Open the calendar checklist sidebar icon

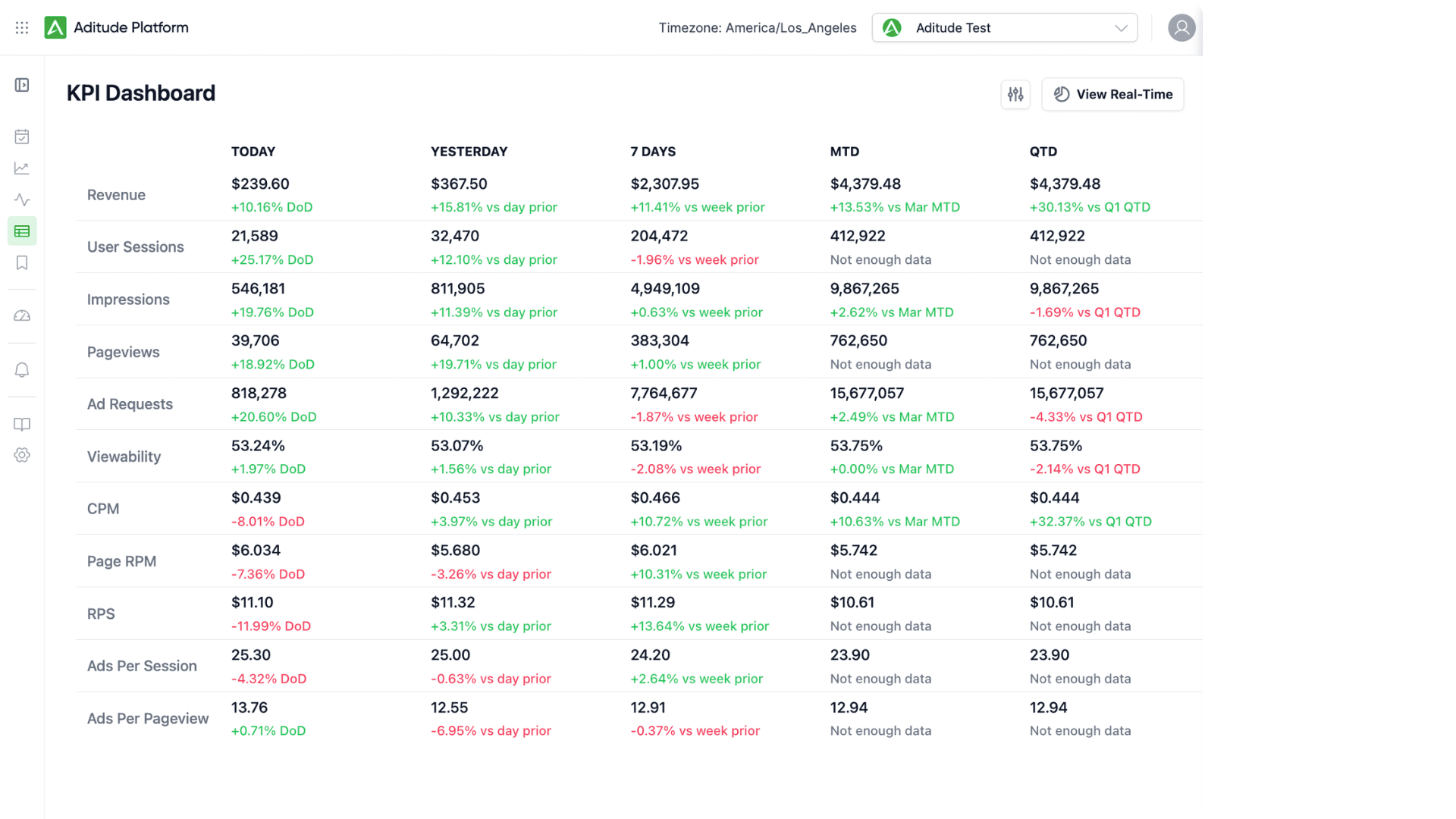click(22, 136)
